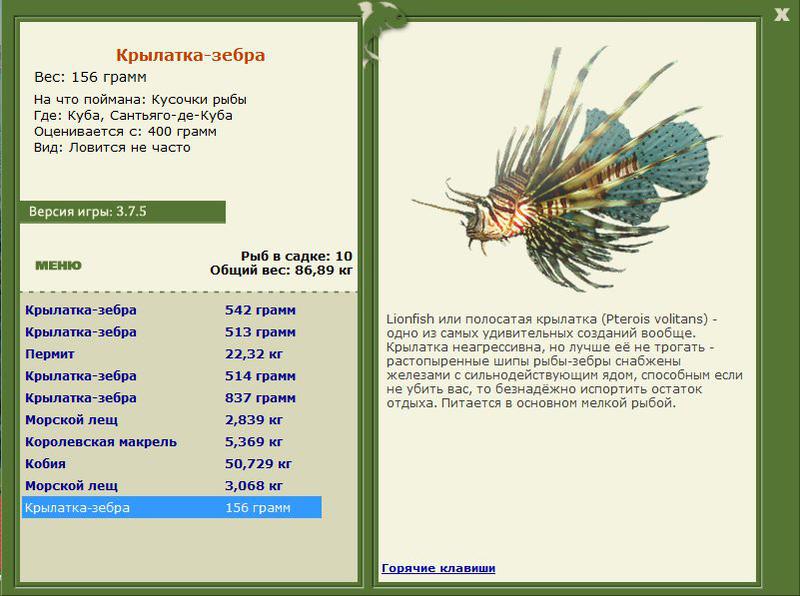Select the Королевская макрель 5,369 кг row

click(171, 441)
